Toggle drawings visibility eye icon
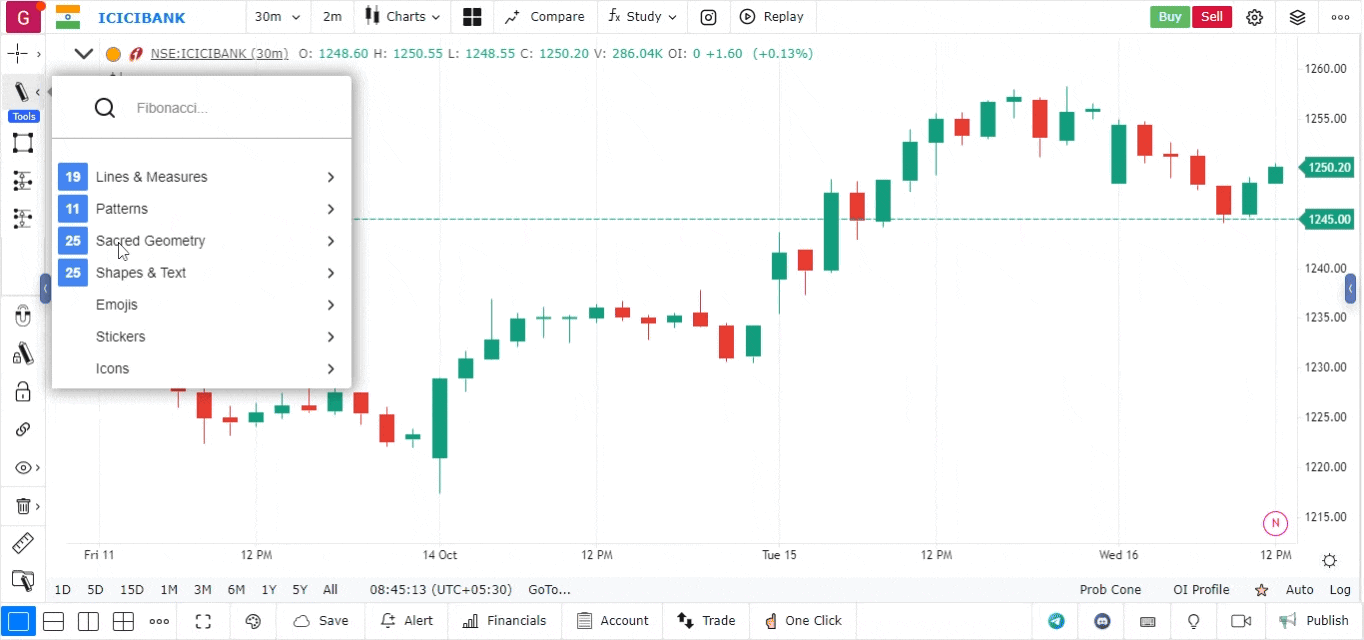Image resolution: width=1364 pixels, height=640 pixels. [22, 468]
